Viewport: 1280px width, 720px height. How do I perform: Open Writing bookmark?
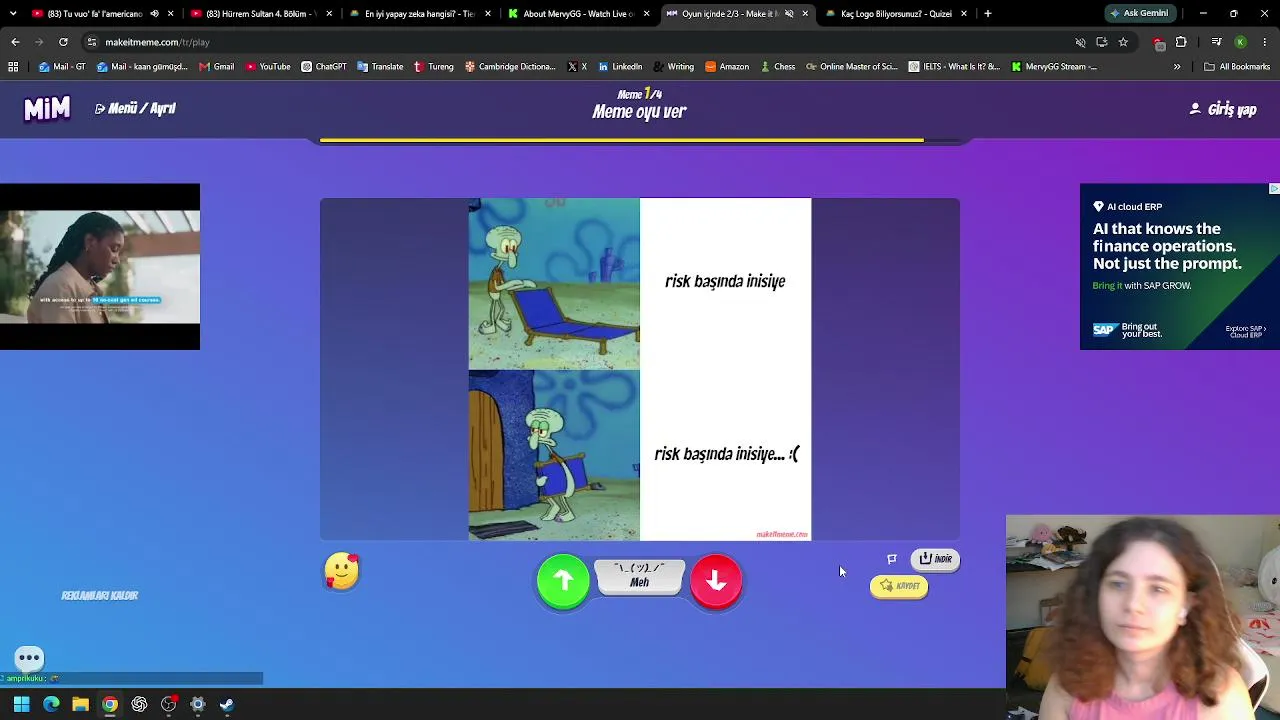(673, 67)
